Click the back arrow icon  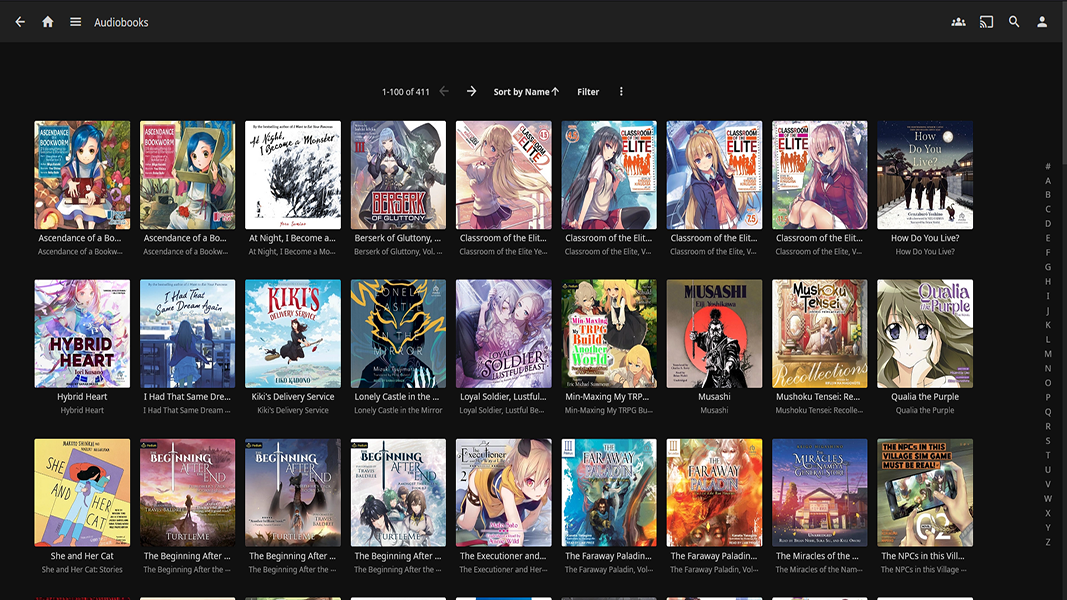20,22
